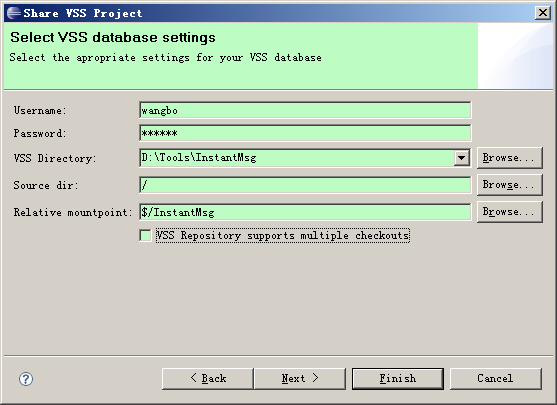Click the 'Username:' field label

click(x=40, y=110)
